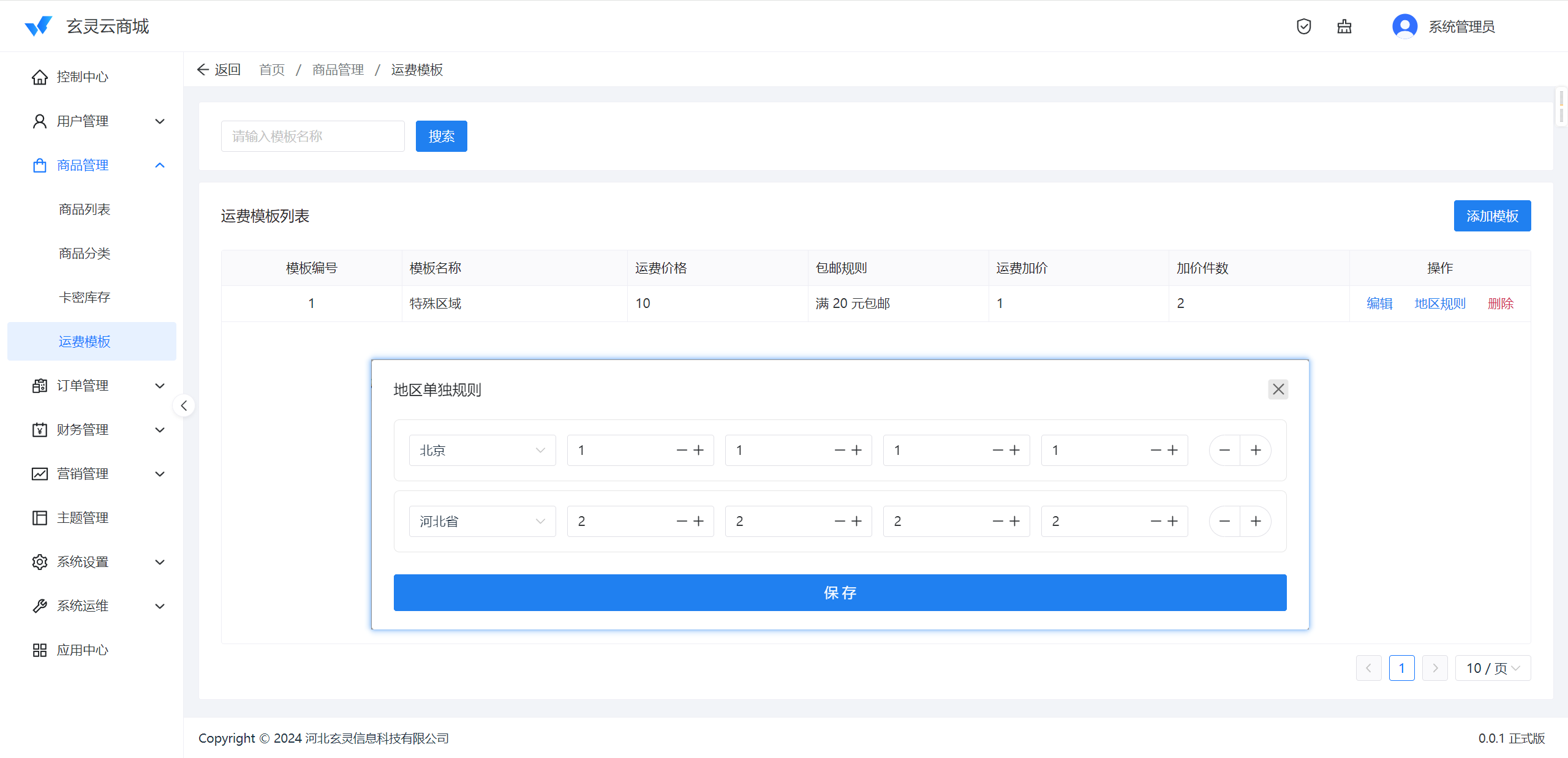Add a row after 河北省 with plus
Viewport: 1568px width, 758px height.
1256,522
